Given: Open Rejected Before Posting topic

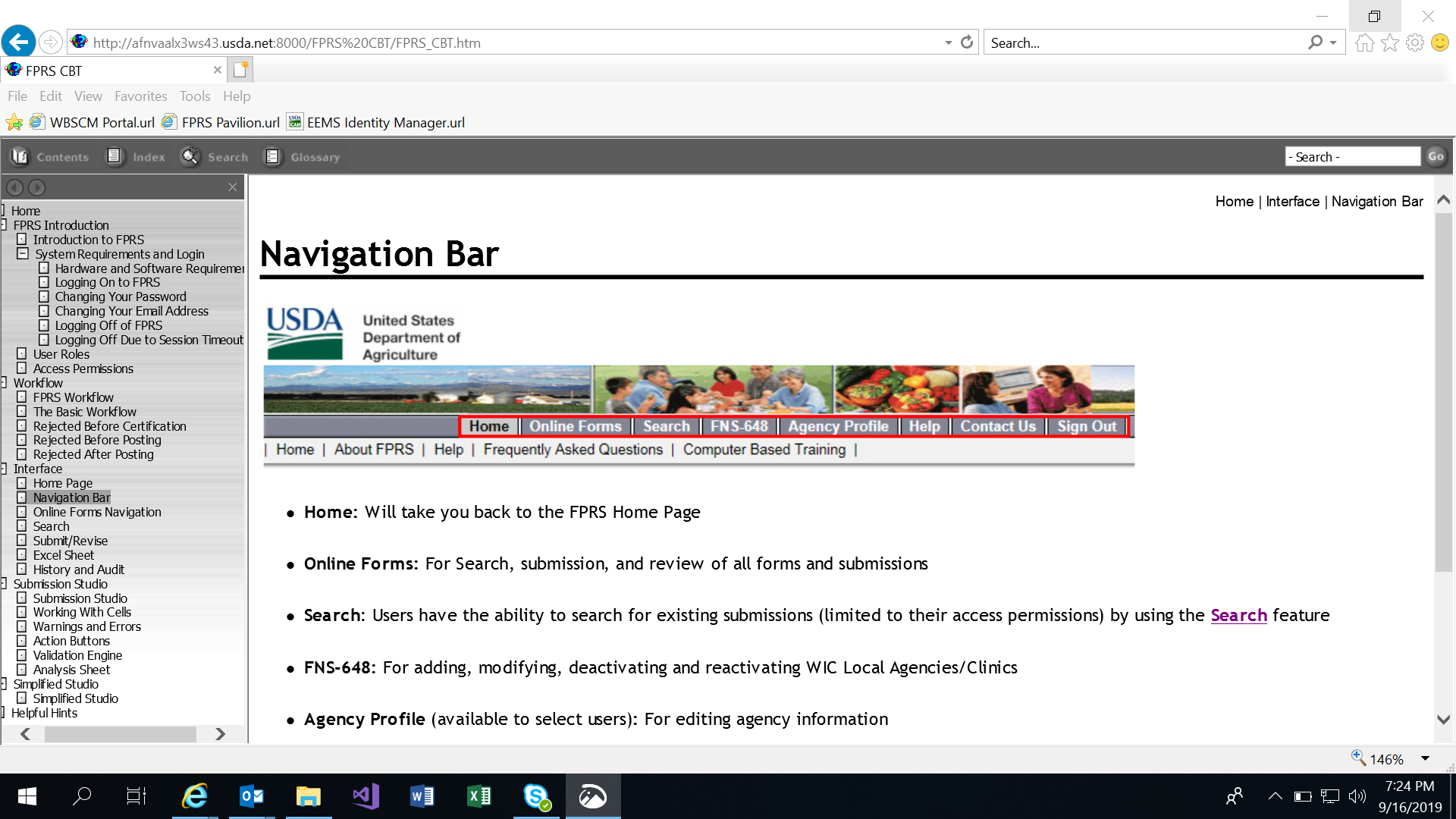Looking at the screenshot, I should click(x=97, y=440).
